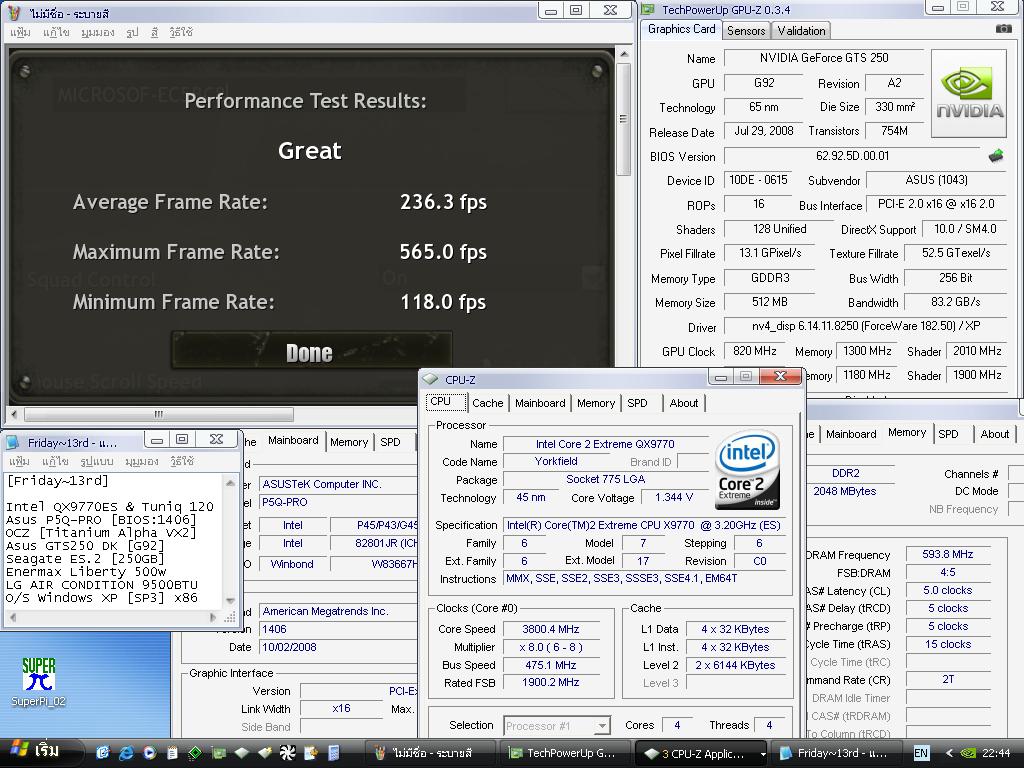The image size is (1024, 768).
Task: Click the GPU name NVIDIA GeForce GTS 250
Action: 824,57
